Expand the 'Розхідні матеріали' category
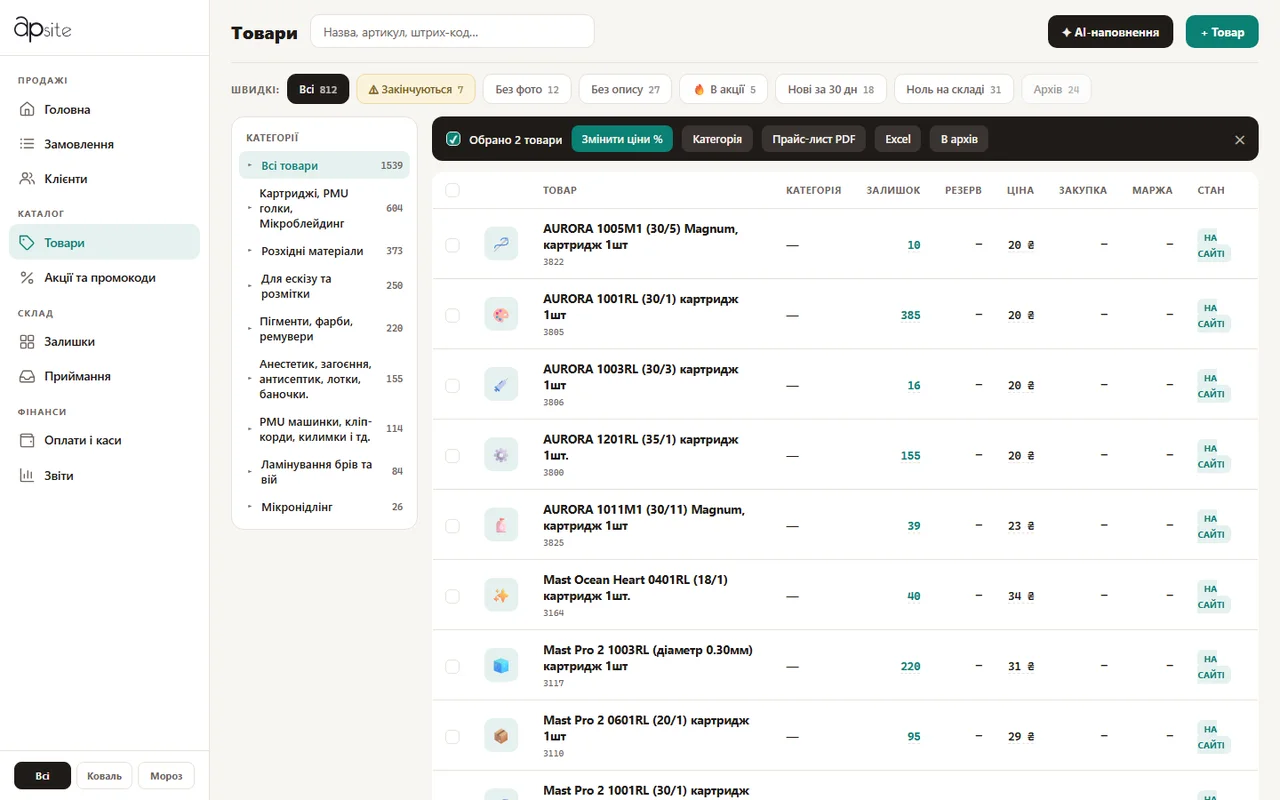1280x800 pixels. 250,251
